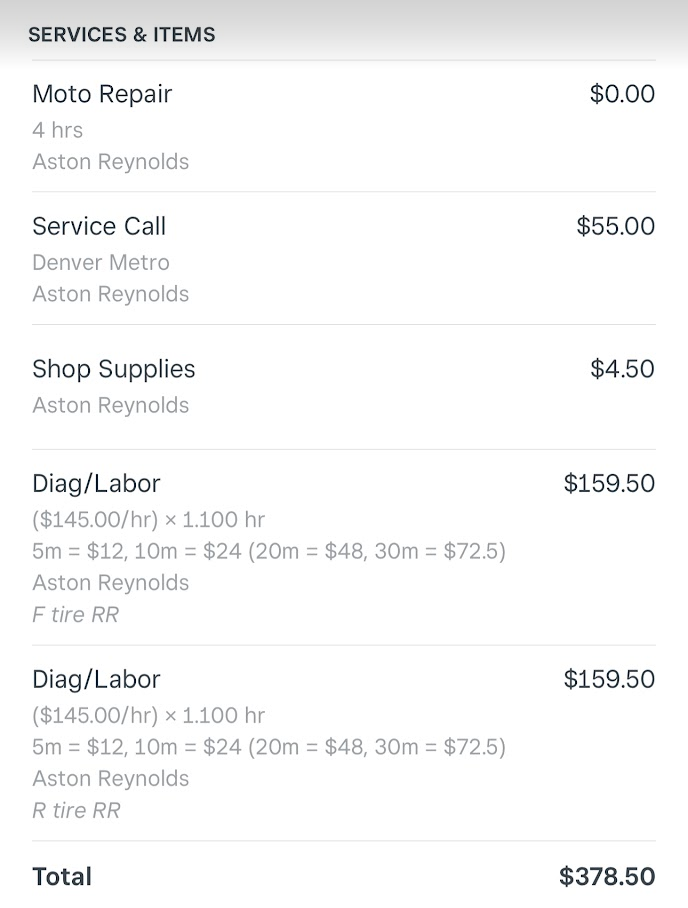Open the Diag/Labor item for R tire RR

[x=96, y=680]
